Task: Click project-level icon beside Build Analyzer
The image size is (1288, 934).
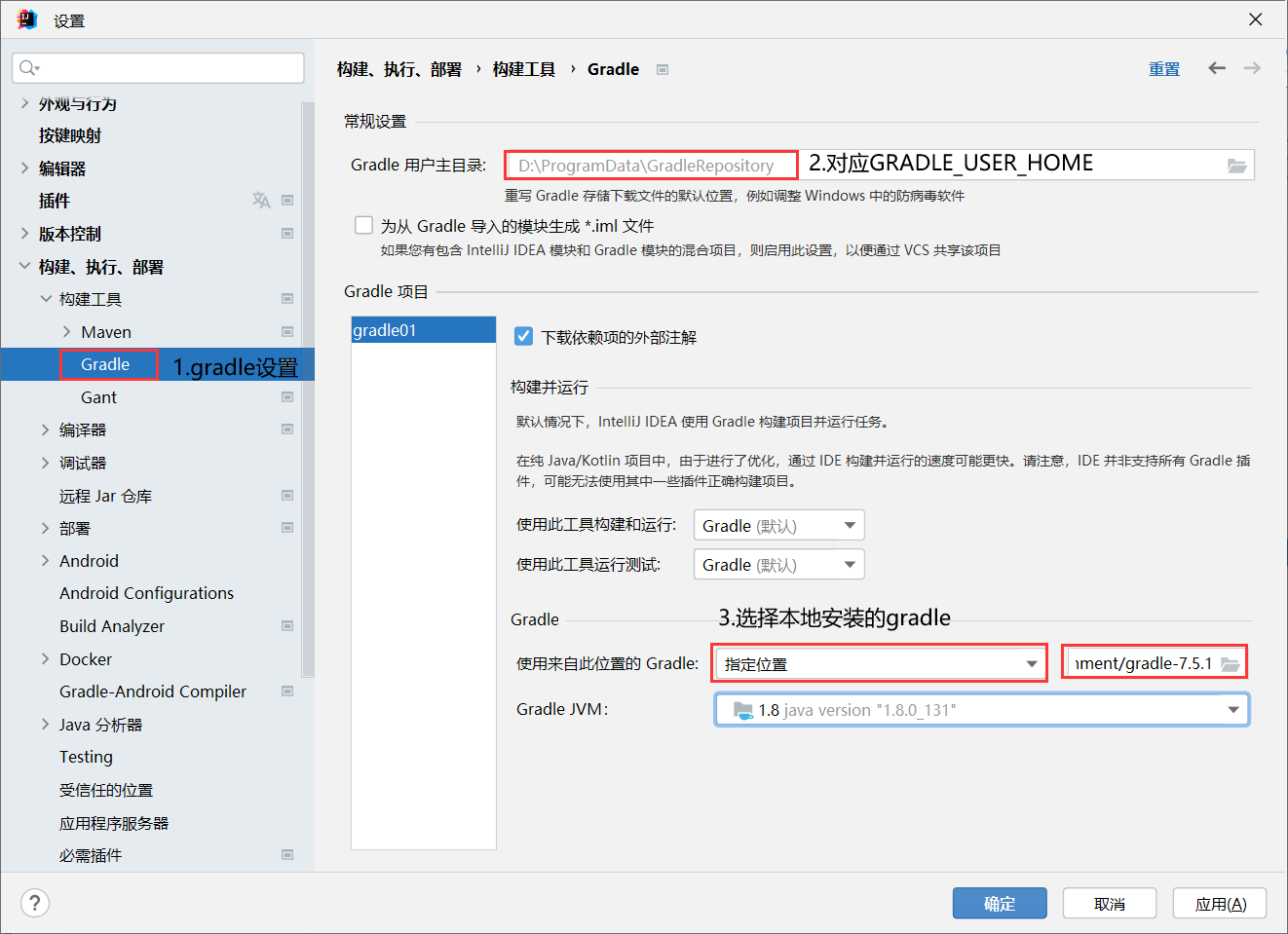Action: pyautogui.click(x=287, y=625)
